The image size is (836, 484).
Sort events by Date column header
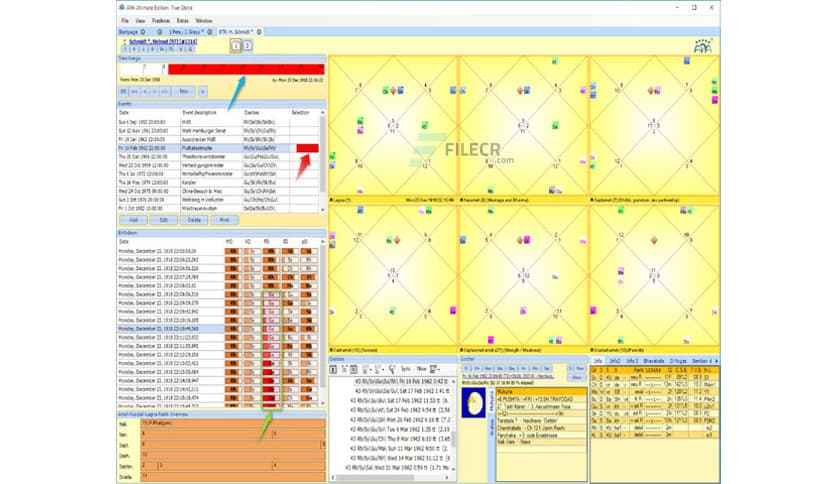coord(149,113)
